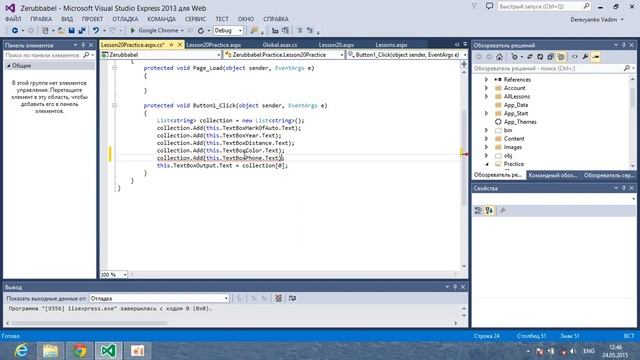Click the alphabetical sort icon in Свойства panel

pyautogui.click(x=489, y=211)
